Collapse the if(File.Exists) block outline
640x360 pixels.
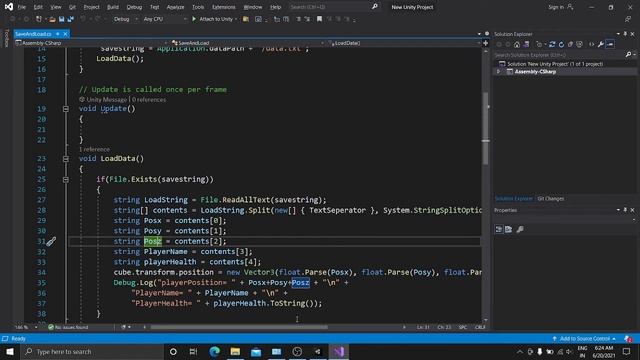click(x=66, y=180)
